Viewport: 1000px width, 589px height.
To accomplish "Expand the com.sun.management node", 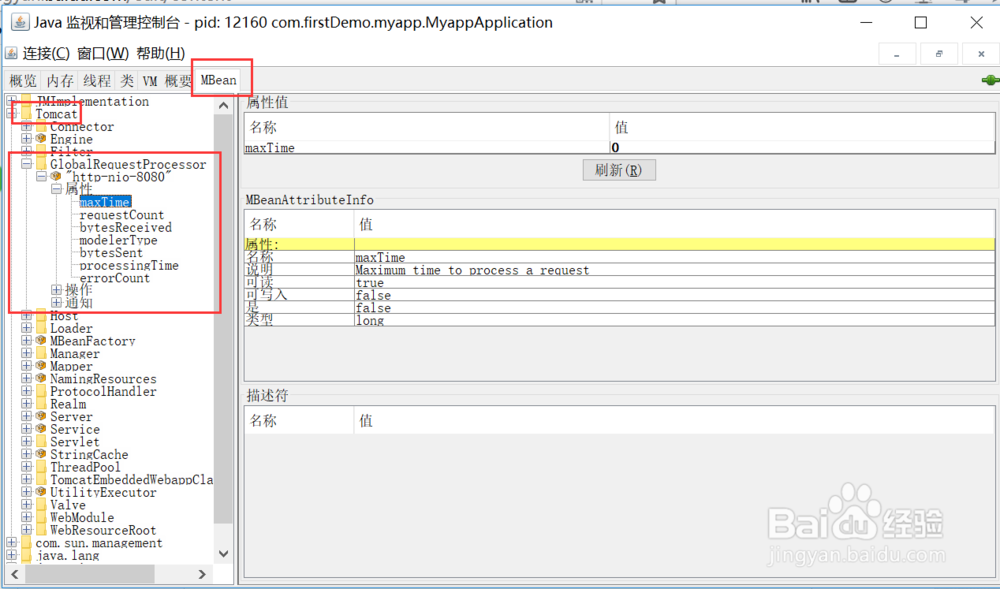I will tap(11, 542).
